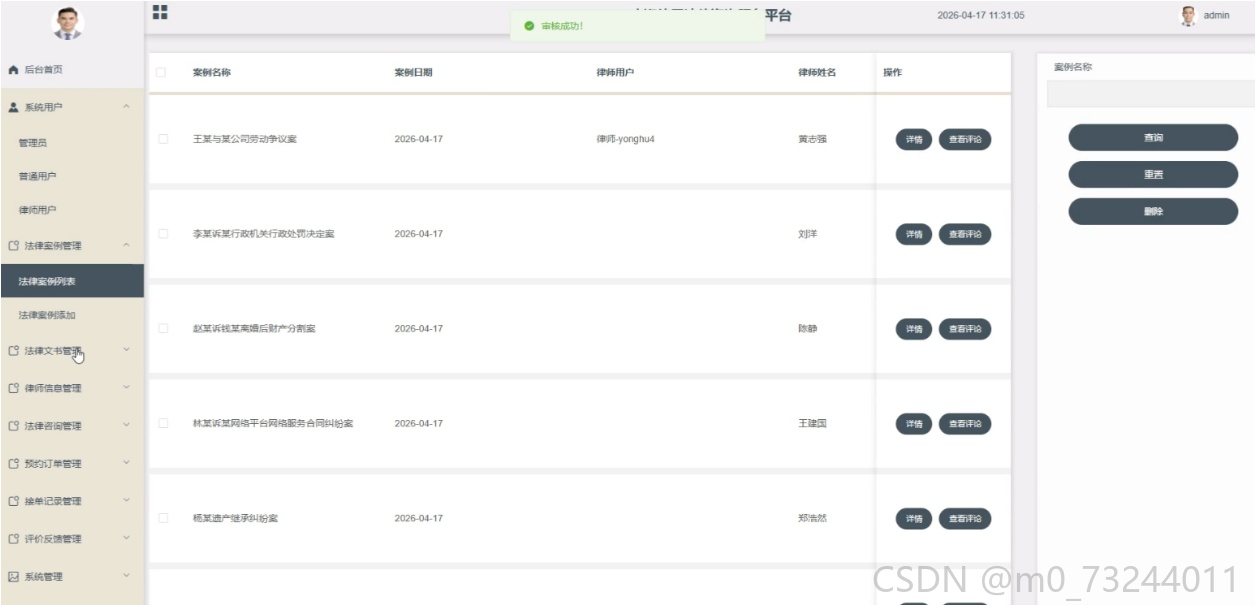
Task: Click 详情 for 李某诉某行政机关 case
Action: (914, 234)
